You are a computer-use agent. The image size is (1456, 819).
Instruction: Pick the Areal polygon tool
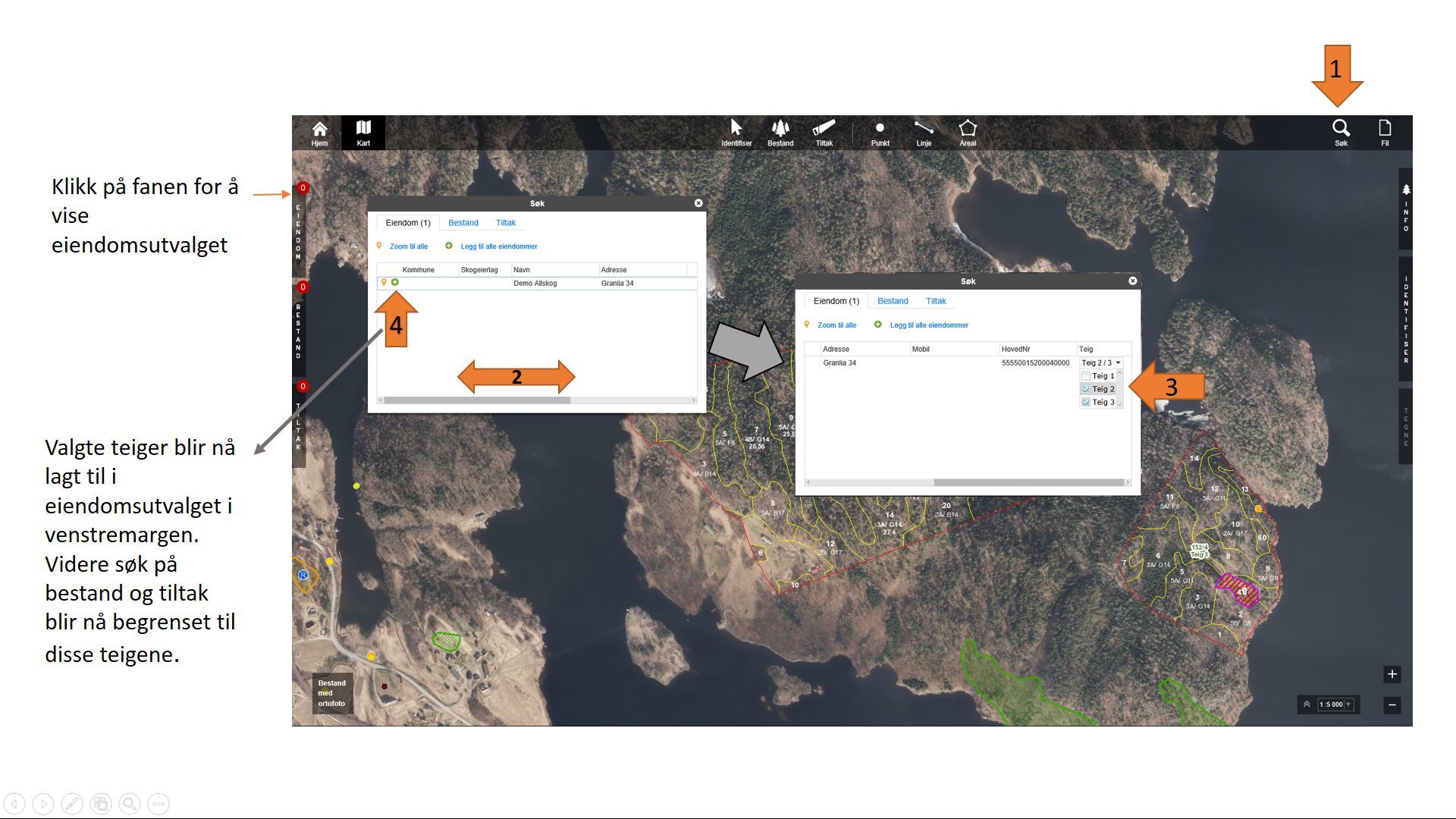coord(968,132)
